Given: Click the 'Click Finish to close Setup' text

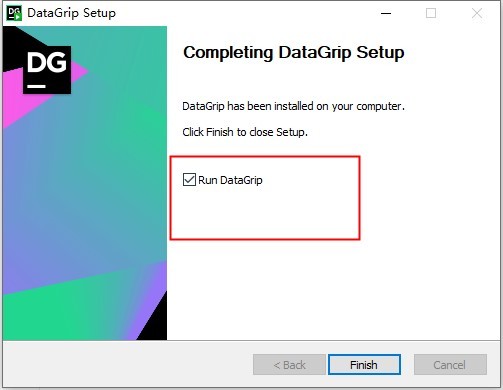Looking at the screenshot, I should [x=245, y=132].
